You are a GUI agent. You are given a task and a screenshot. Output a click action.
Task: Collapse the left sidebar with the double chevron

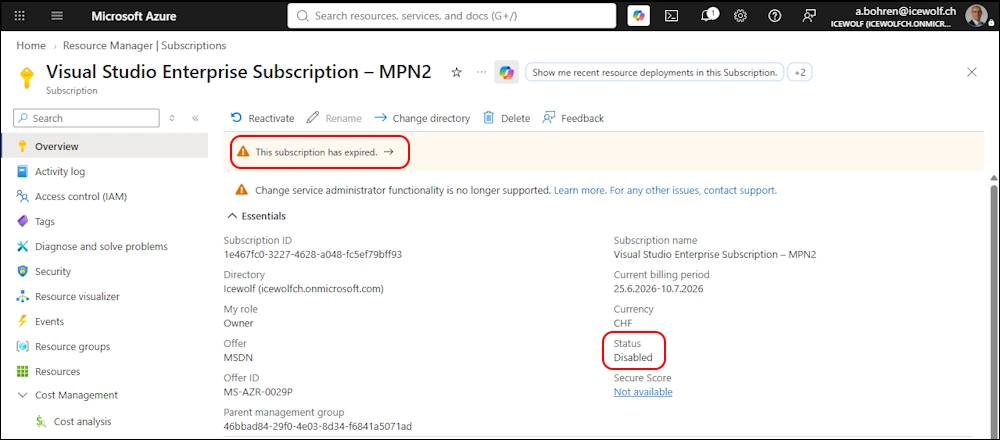[x=195, y=118]
